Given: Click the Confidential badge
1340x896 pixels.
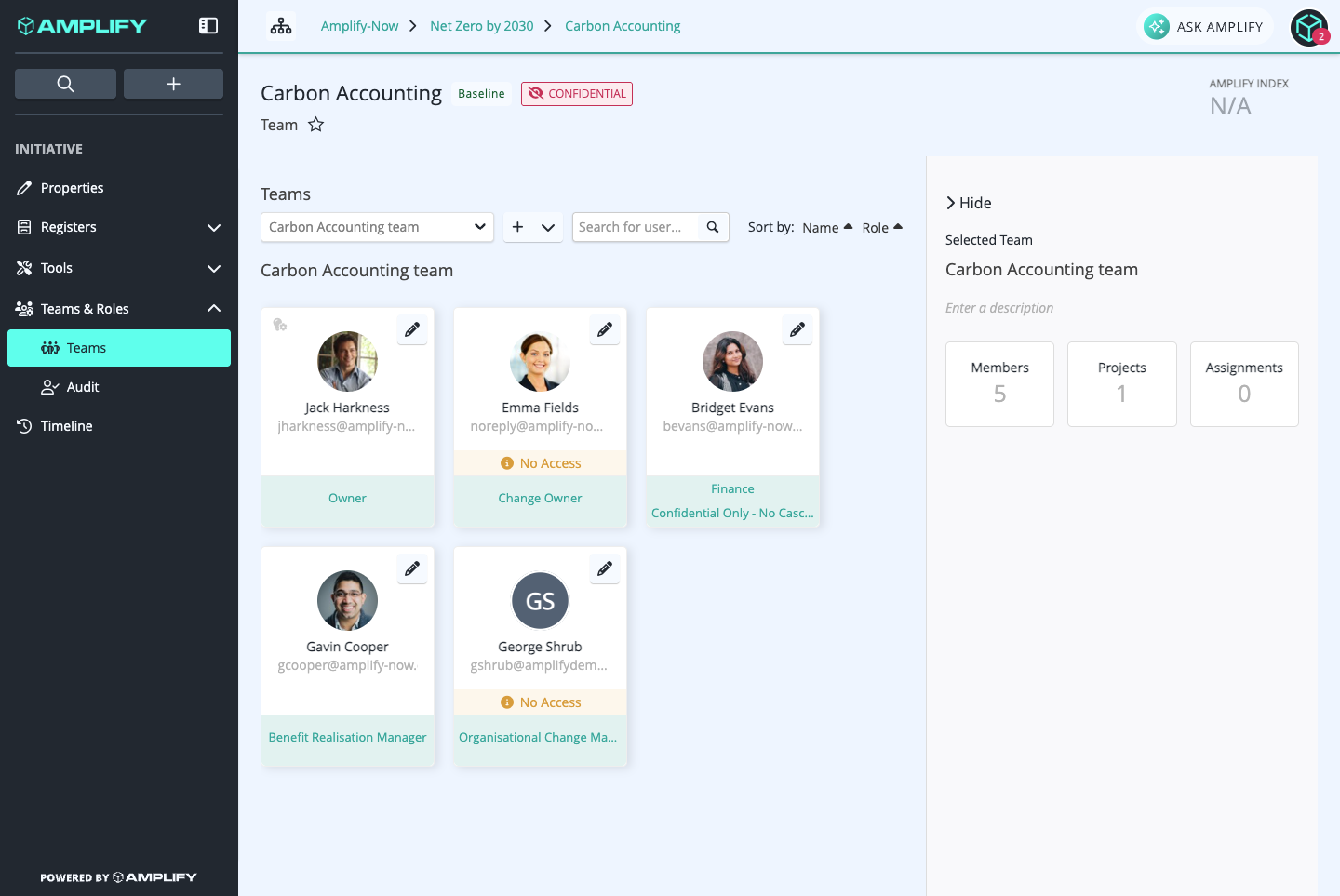Looking at the screenshot, I should (x=577, y=94).
